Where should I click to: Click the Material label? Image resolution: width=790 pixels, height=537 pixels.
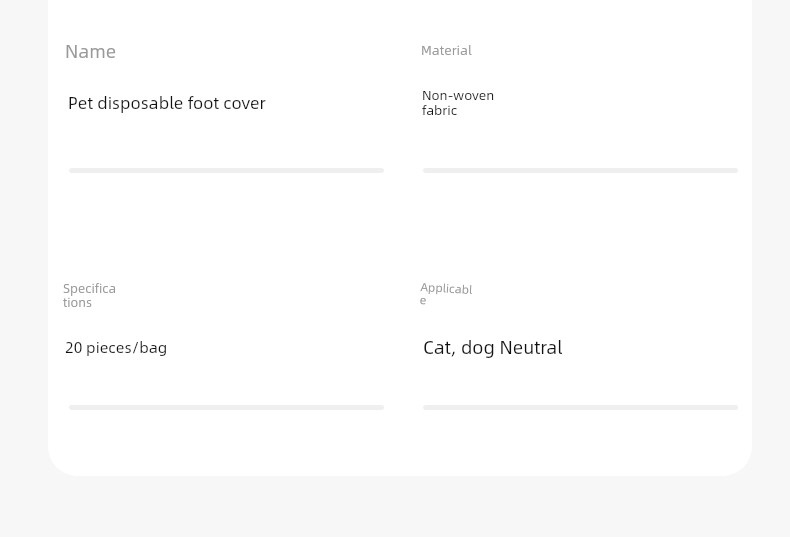pyautogui.click(x=446, y=50)
